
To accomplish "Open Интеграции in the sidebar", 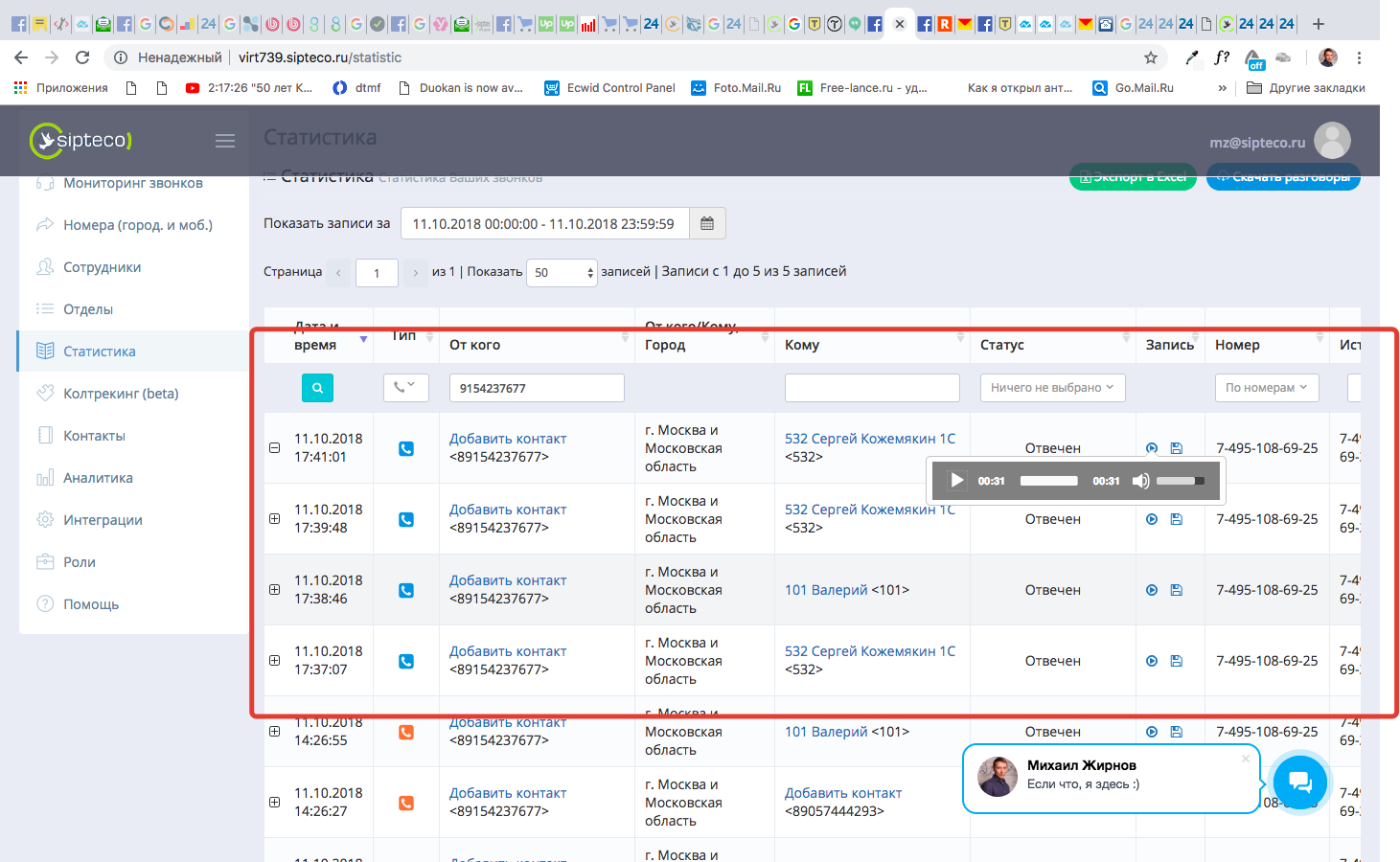I will pos(103,520).
